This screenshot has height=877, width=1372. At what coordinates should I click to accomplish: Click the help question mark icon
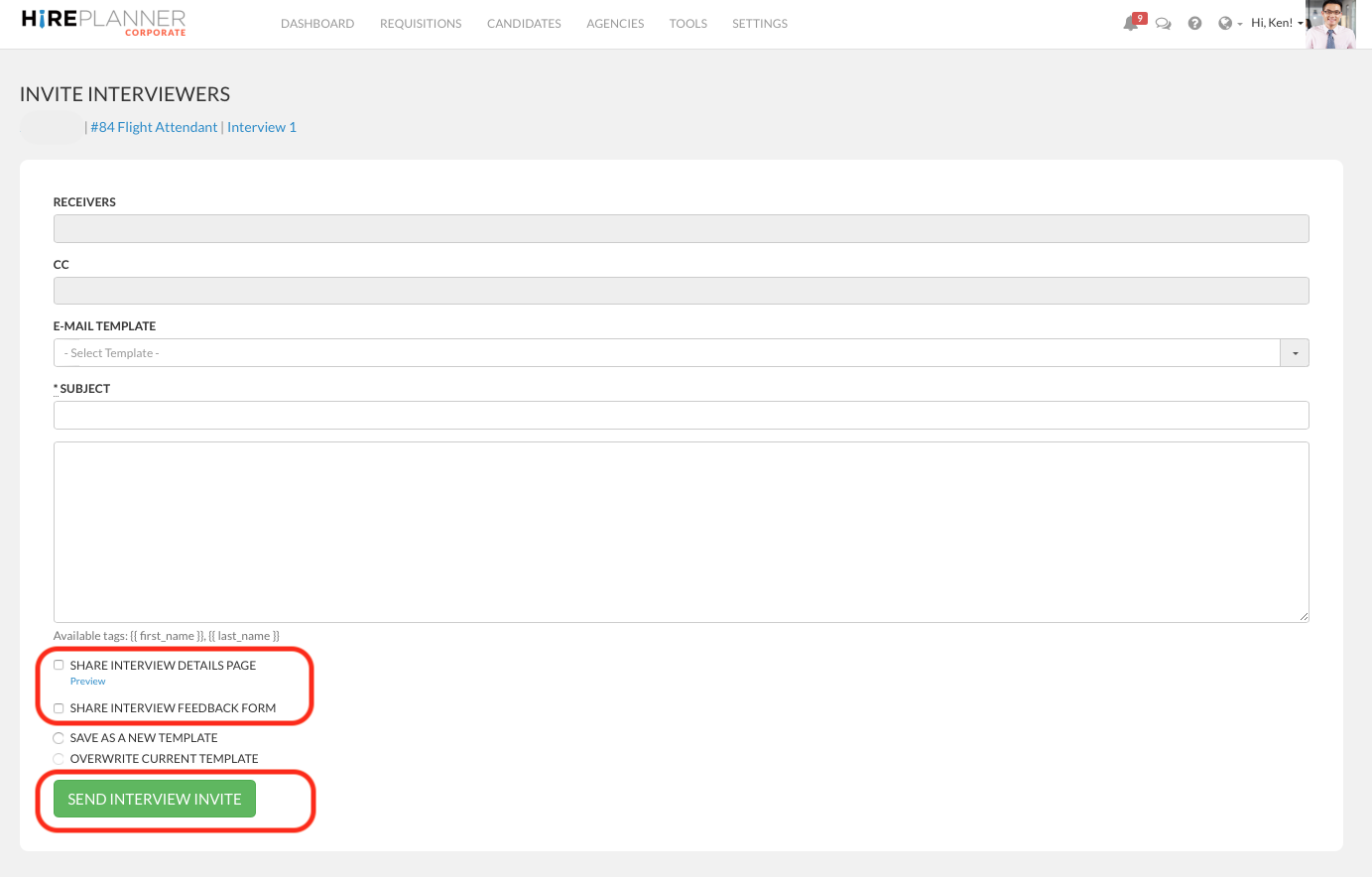[1194, 23]
